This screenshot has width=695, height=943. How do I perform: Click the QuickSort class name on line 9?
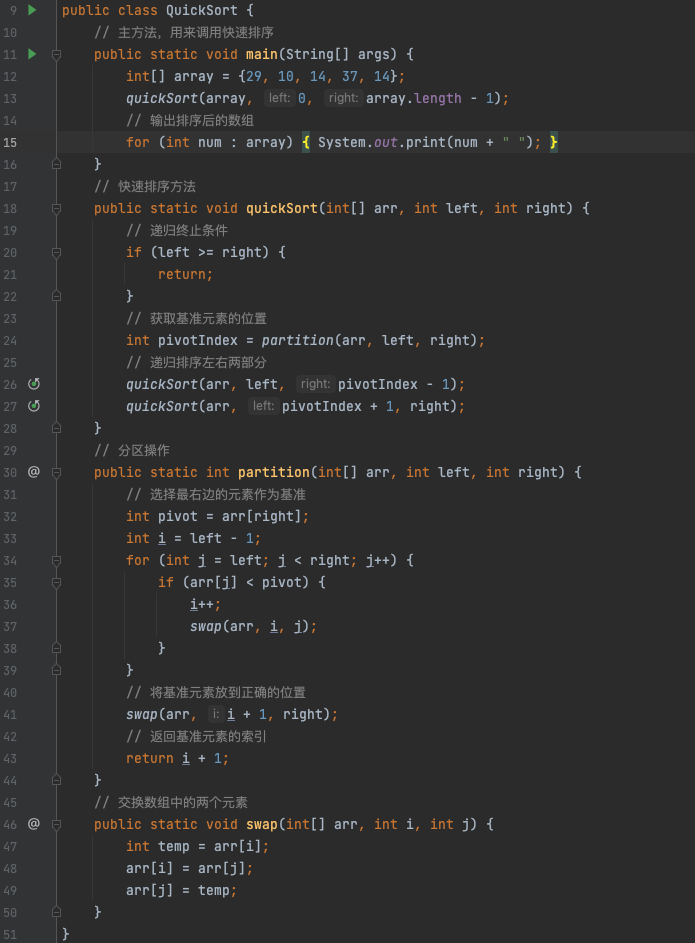point(201,10)
